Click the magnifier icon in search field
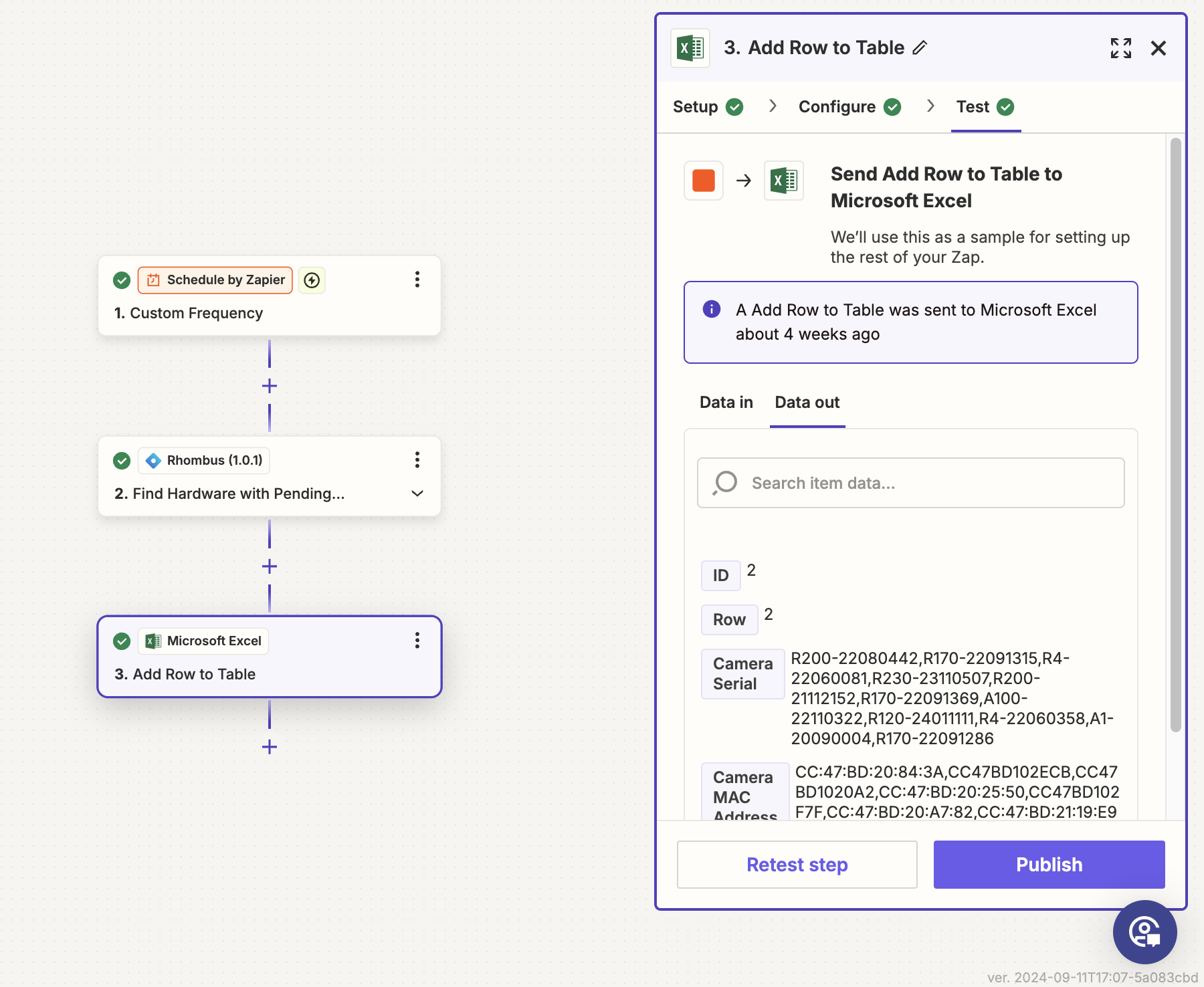The image size is (1204, 987). coord(725,483)
